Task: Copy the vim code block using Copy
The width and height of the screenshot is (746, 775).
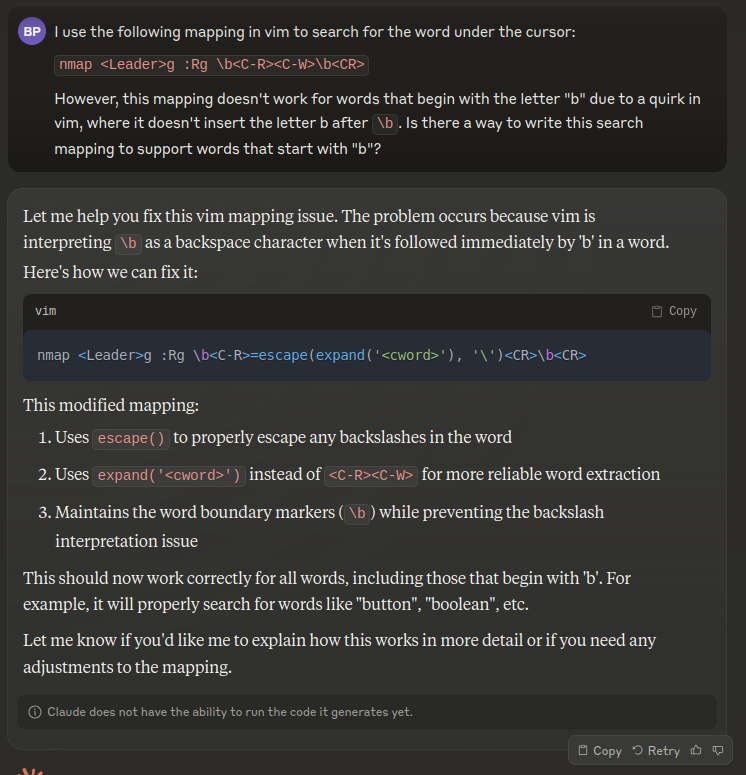Action: [x=674, y=311]
